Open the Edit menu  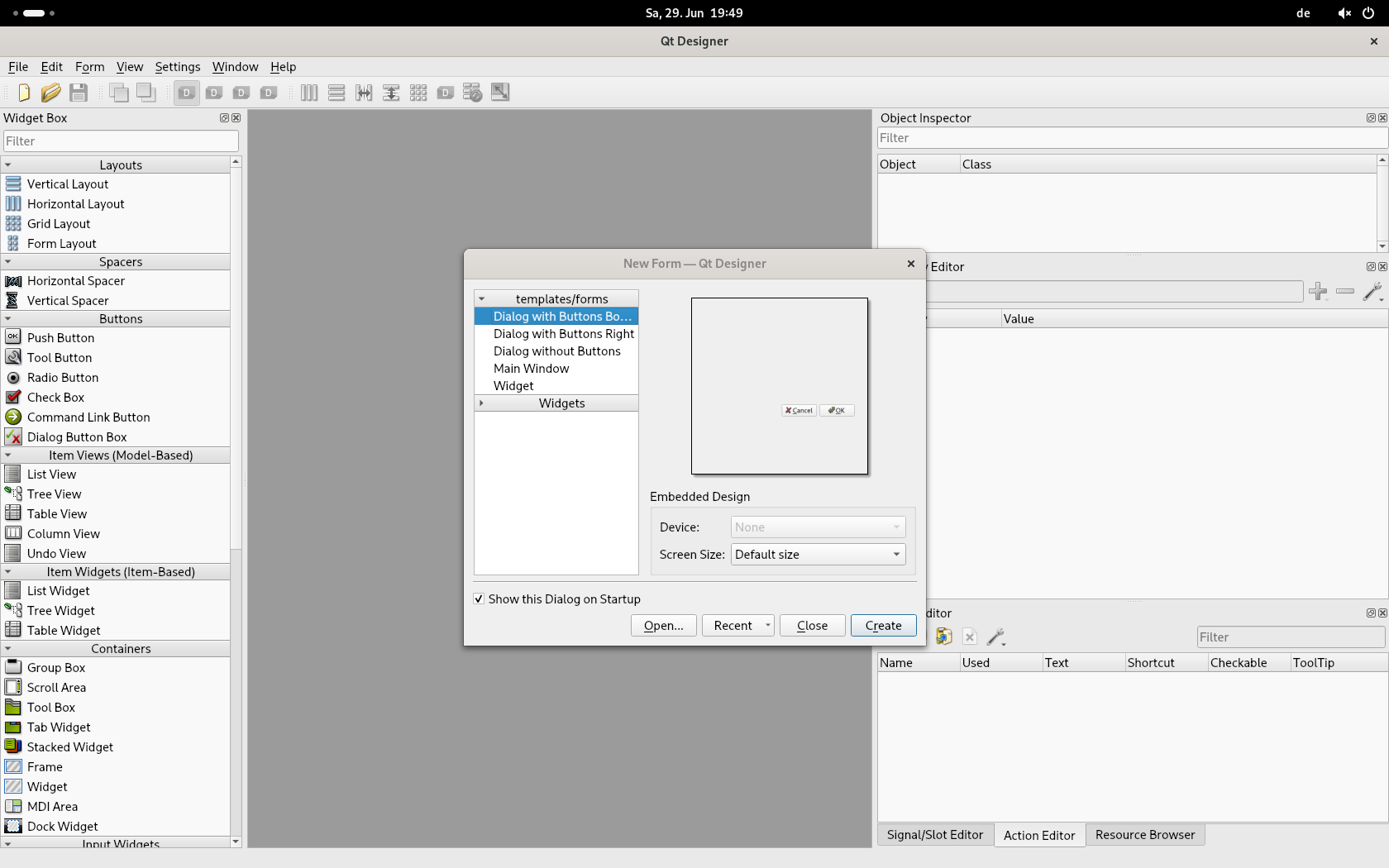tap(52, 67)
